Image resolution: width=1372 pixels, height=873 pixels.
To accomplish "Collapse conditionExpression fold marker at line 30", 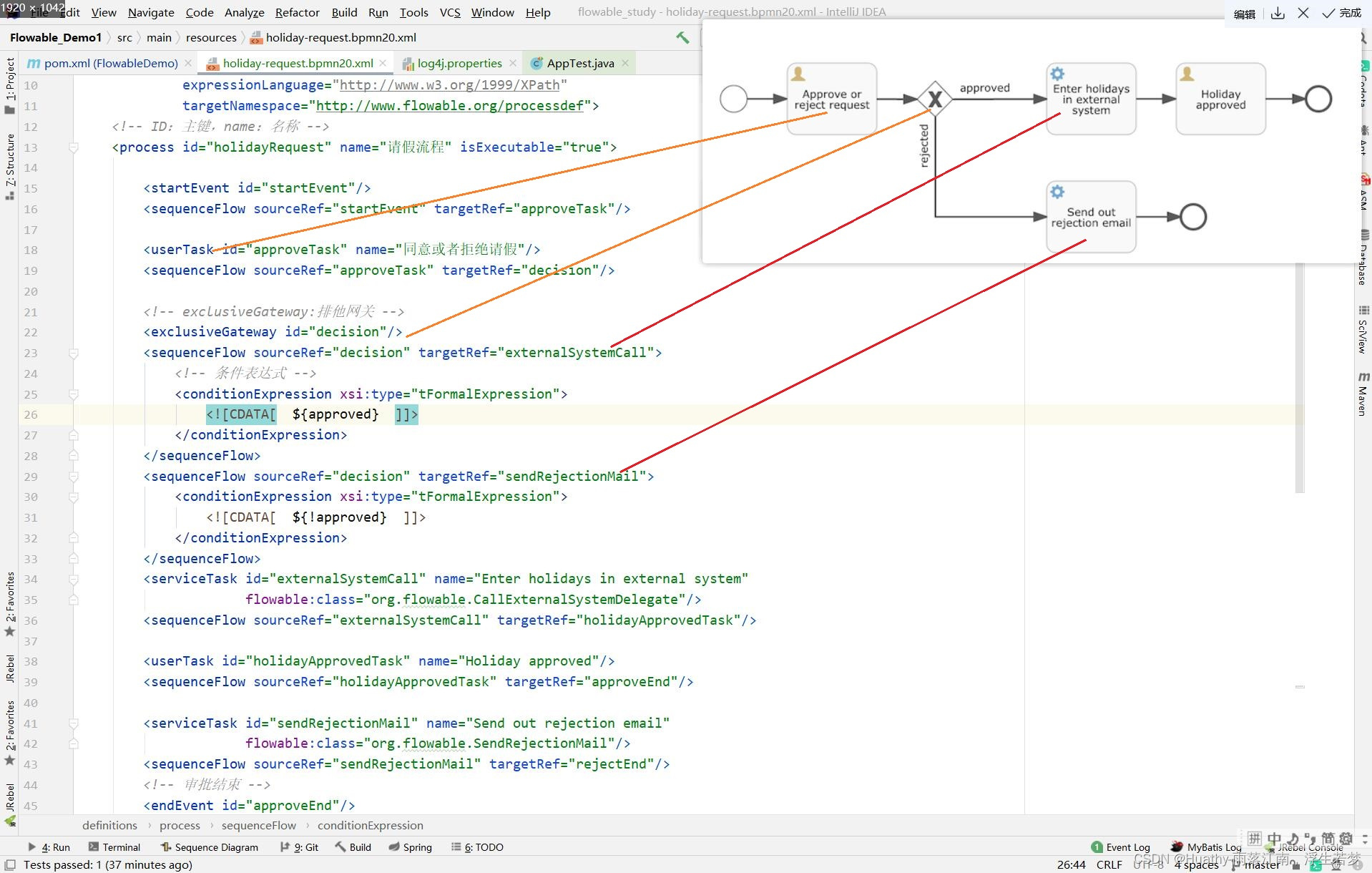I will pyautogui.click(x=73, y=497).
